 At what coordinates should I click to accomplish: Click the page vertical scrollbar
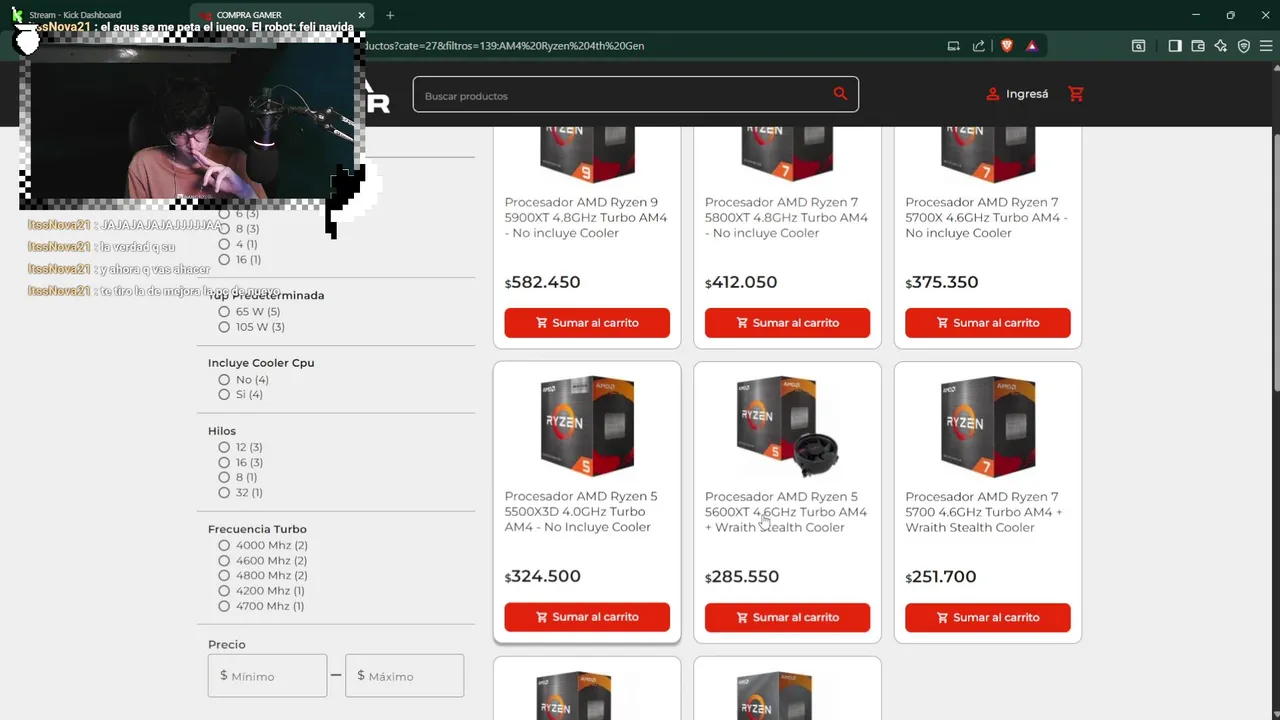coord(1275,265)
